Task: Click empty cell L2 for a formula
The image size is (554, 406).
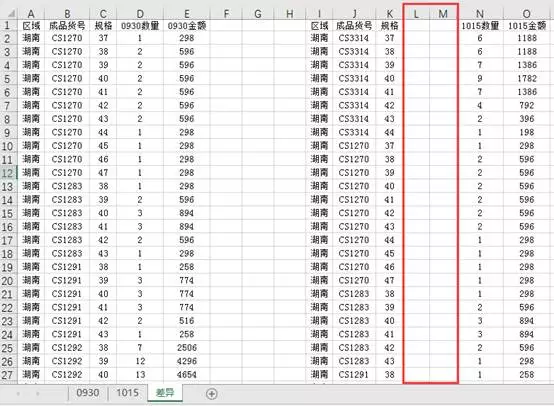Action: [x=416, y=38]
